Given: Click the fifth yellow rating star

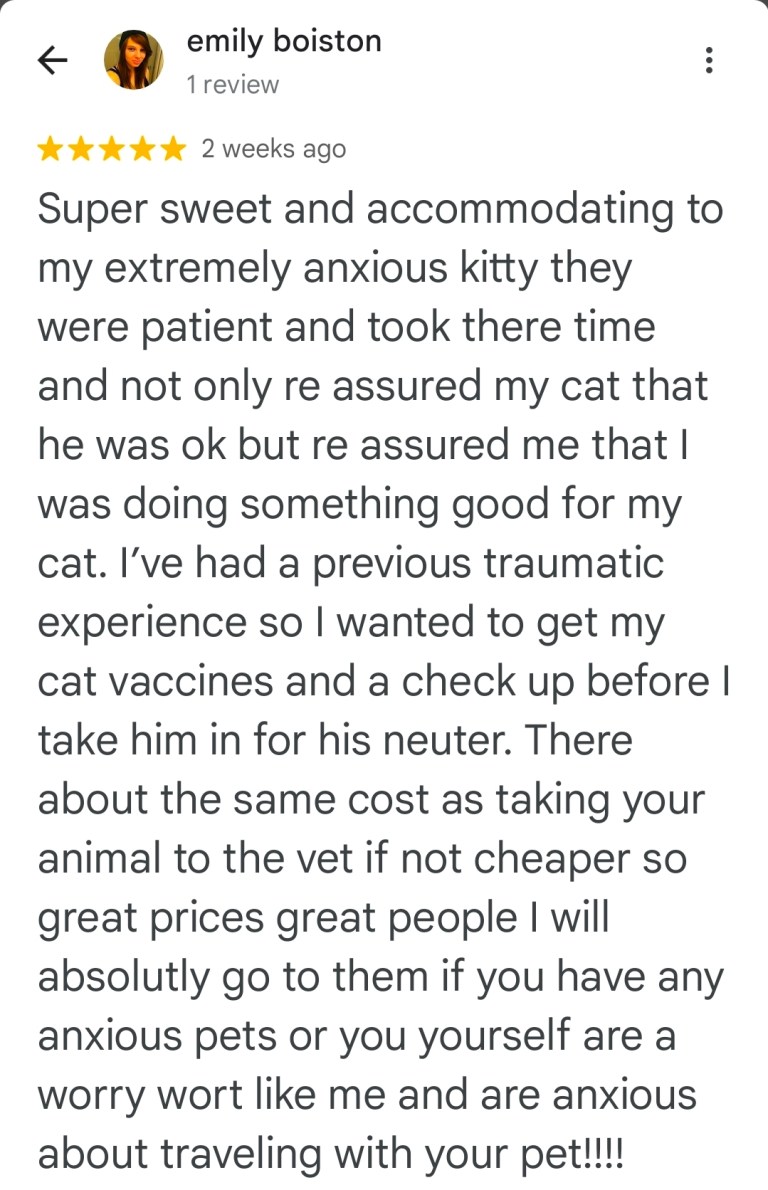Looking at the screenshot, I should (x=173, y=150).
